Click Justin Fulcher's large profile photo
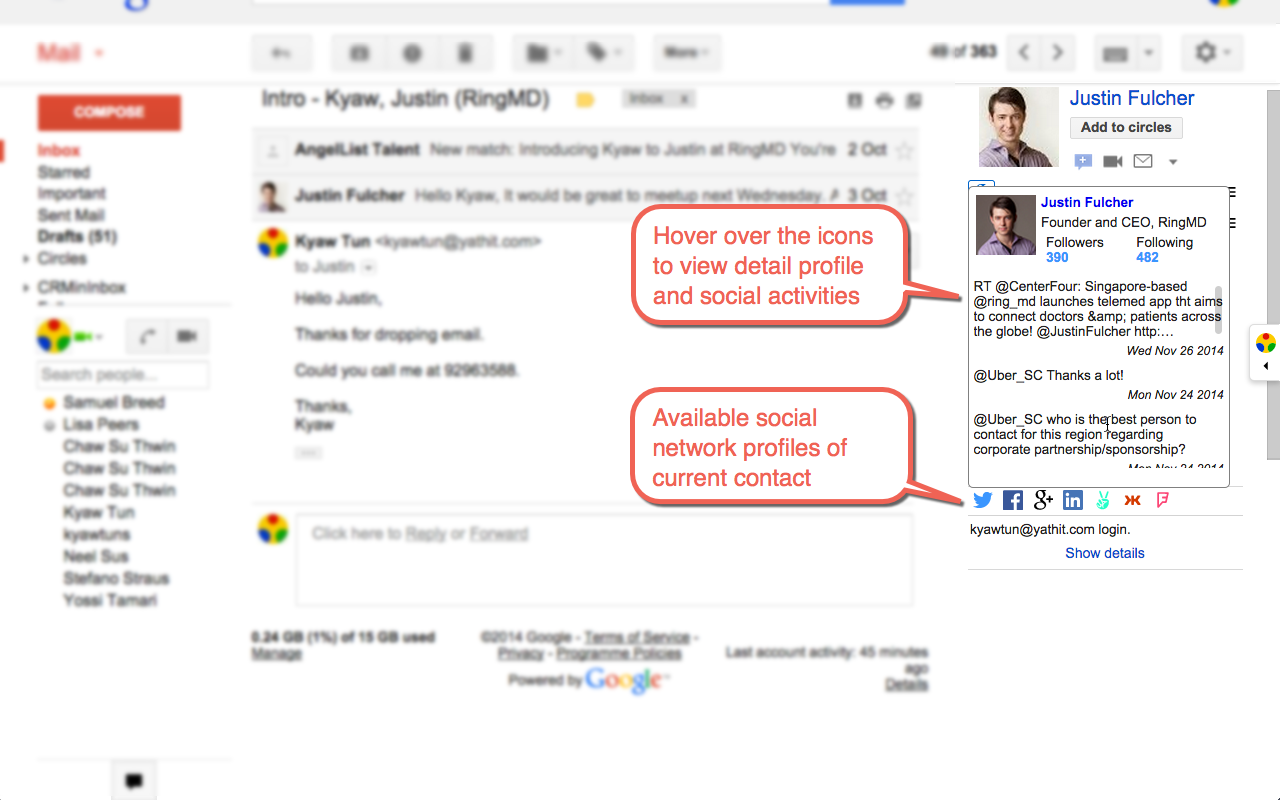 pyautogui.click(x=1018, y=127)
